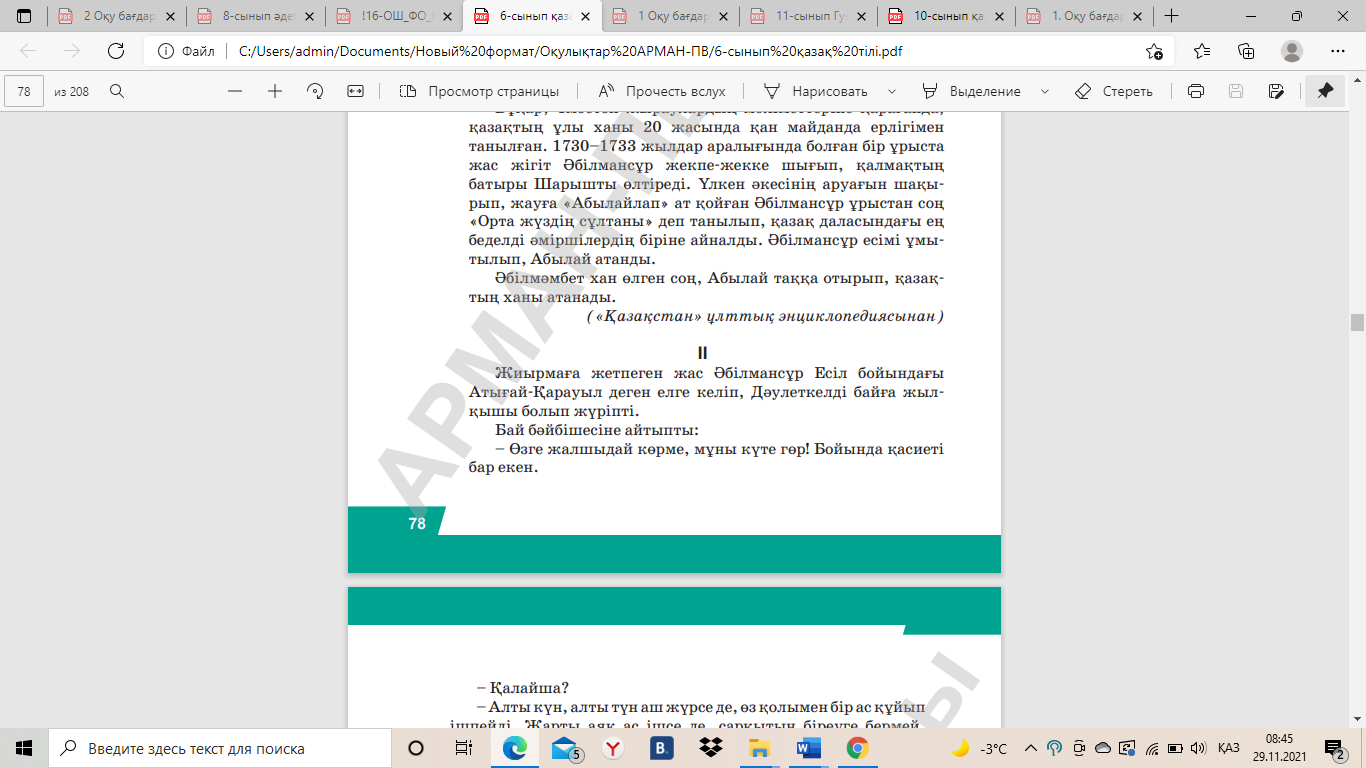Open the volume control in tray

(1197, 748)
